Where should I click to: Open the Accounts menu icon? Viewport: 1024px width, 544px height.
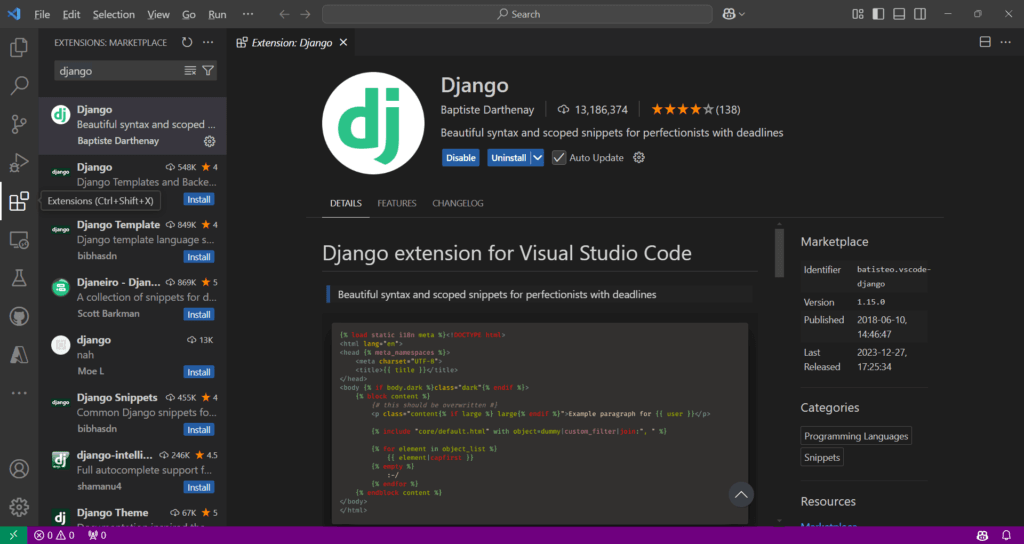coord(19,469)
